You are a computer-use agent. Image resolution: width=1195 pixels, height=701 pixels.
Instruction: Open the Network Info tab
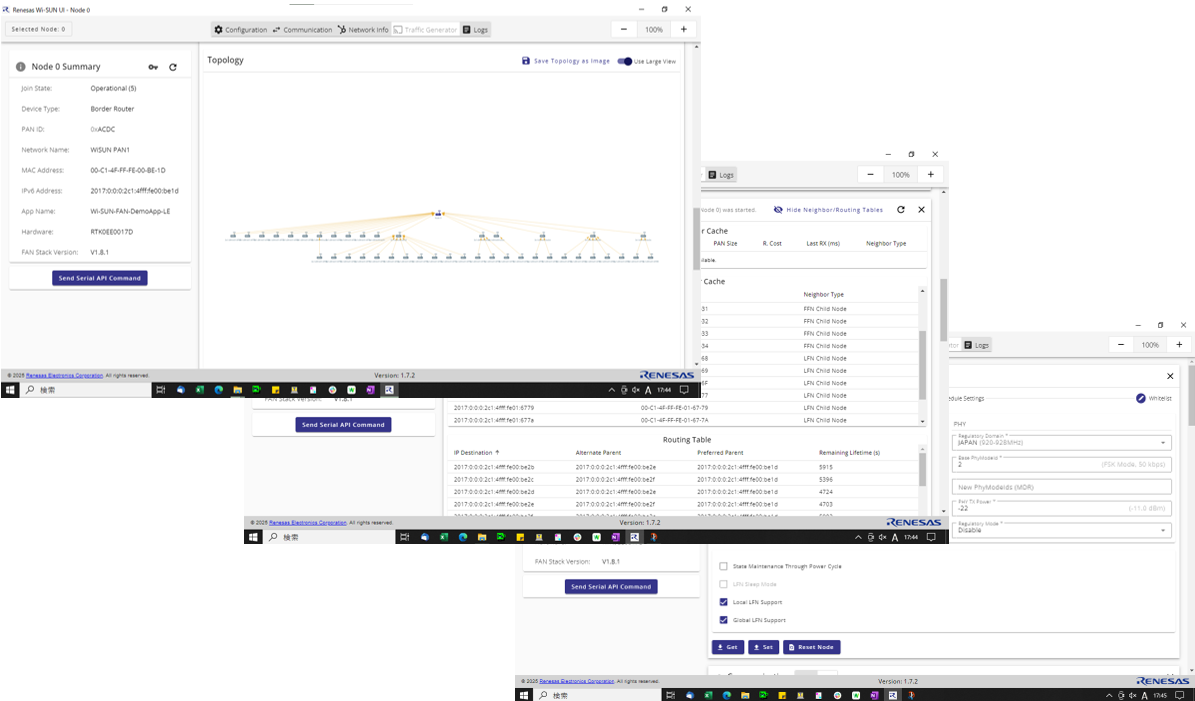click(x=363, y=30)
